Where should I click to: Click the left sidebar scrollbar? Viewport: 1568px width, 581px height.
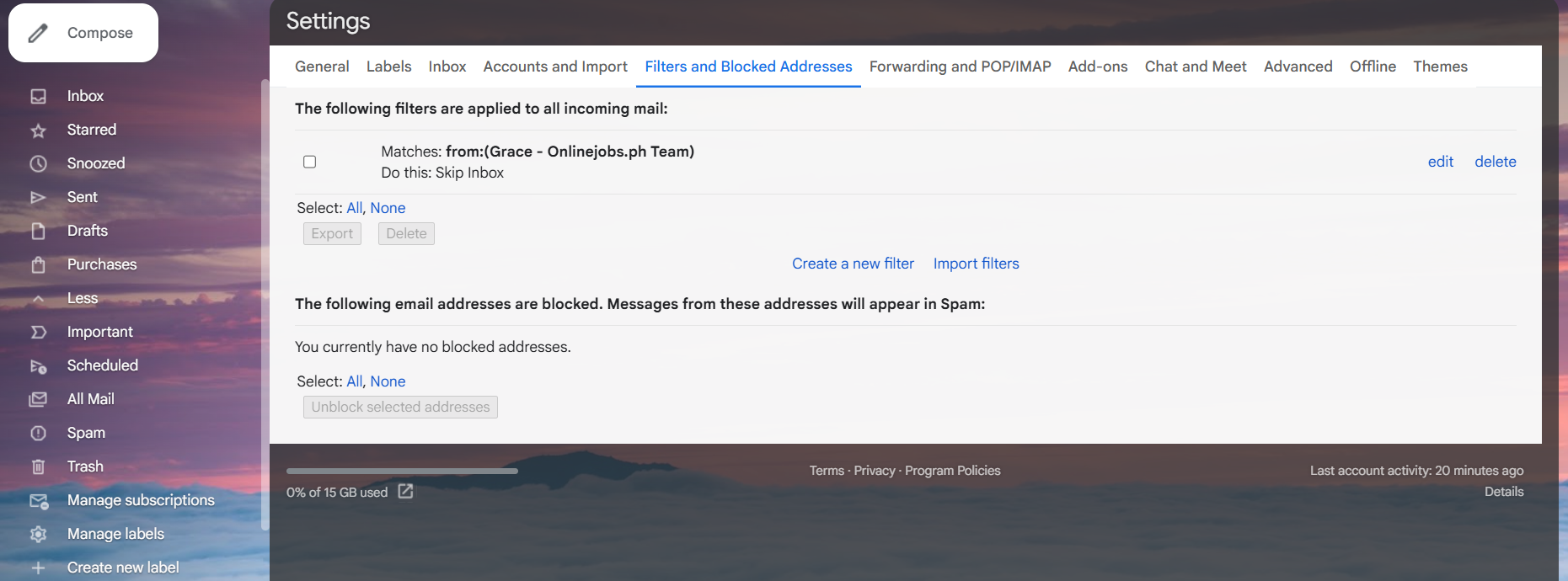(265, 305)
